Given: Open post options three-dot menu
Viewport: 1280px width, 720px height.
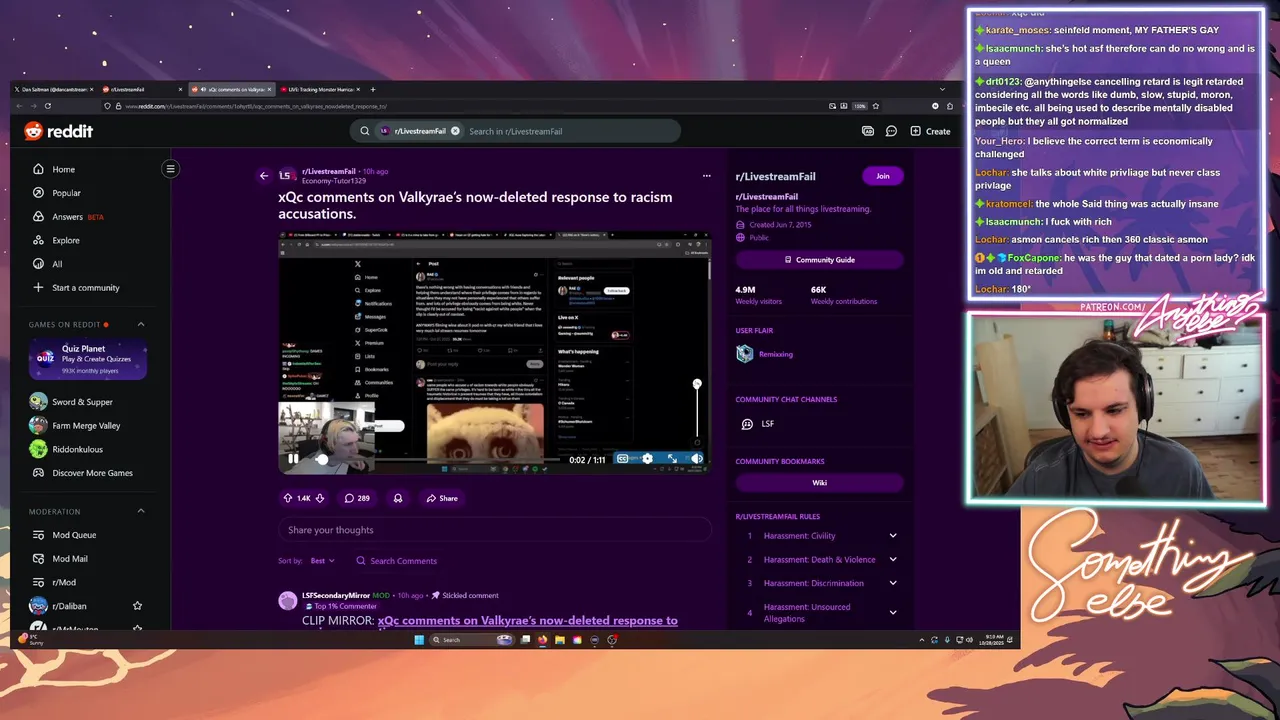Looking at the screenshot, I should click(x=706, y=176).
